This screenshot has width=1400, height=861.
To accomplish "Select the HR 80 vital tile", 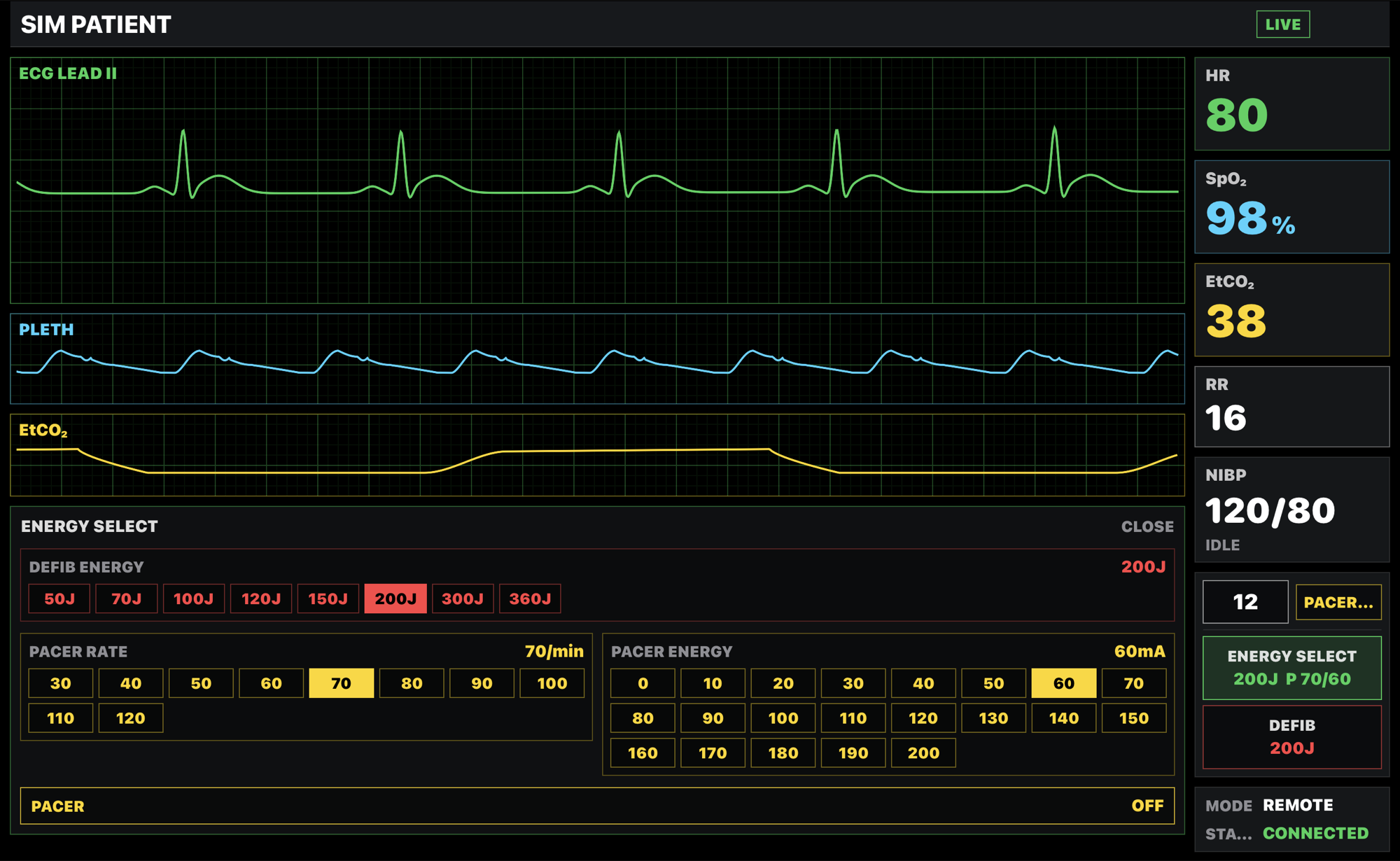I will pos(1291,104).
